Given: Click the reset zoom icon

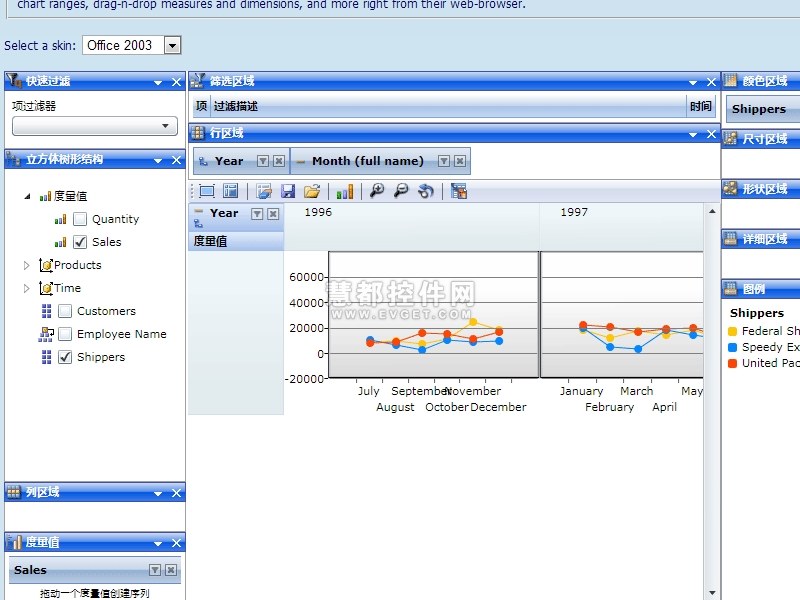Looking at the screenshot, I should pyautogui.click(x=426, y=191).
